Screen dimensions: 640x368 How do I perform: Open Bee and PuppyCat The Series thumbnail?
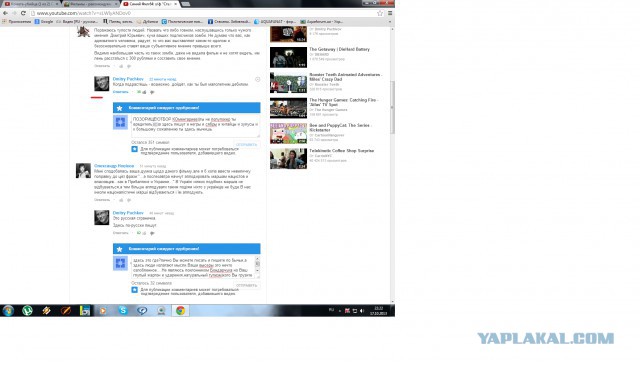point(288,133)
